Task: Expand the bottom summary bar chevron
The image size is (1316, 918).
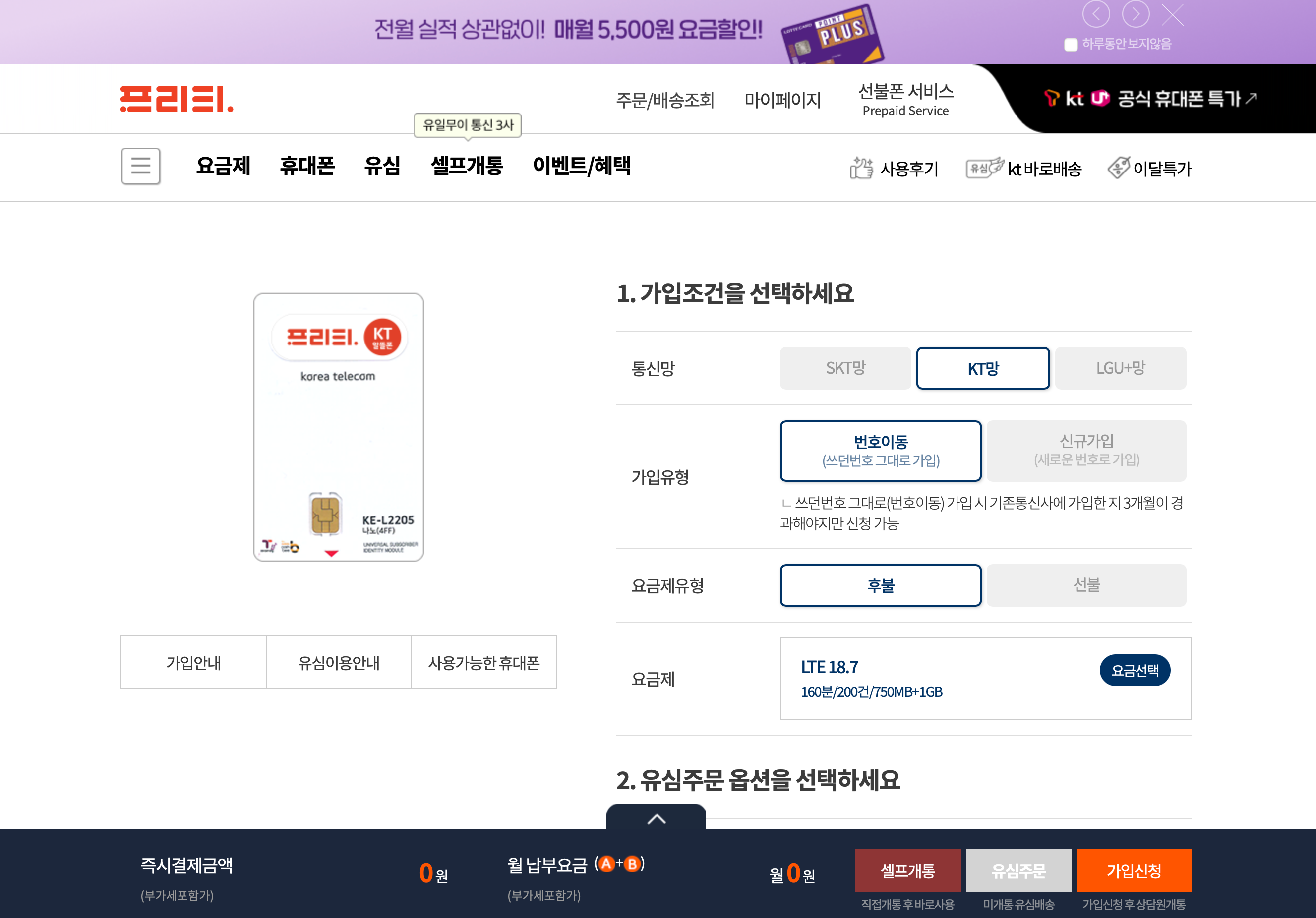Action: click(x=656, y=818)
